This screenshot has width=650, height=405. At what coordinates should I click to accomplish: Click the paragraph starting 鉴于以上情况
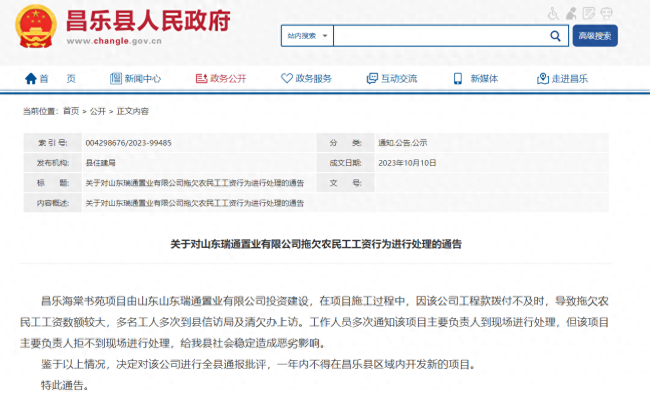point(258,364)
